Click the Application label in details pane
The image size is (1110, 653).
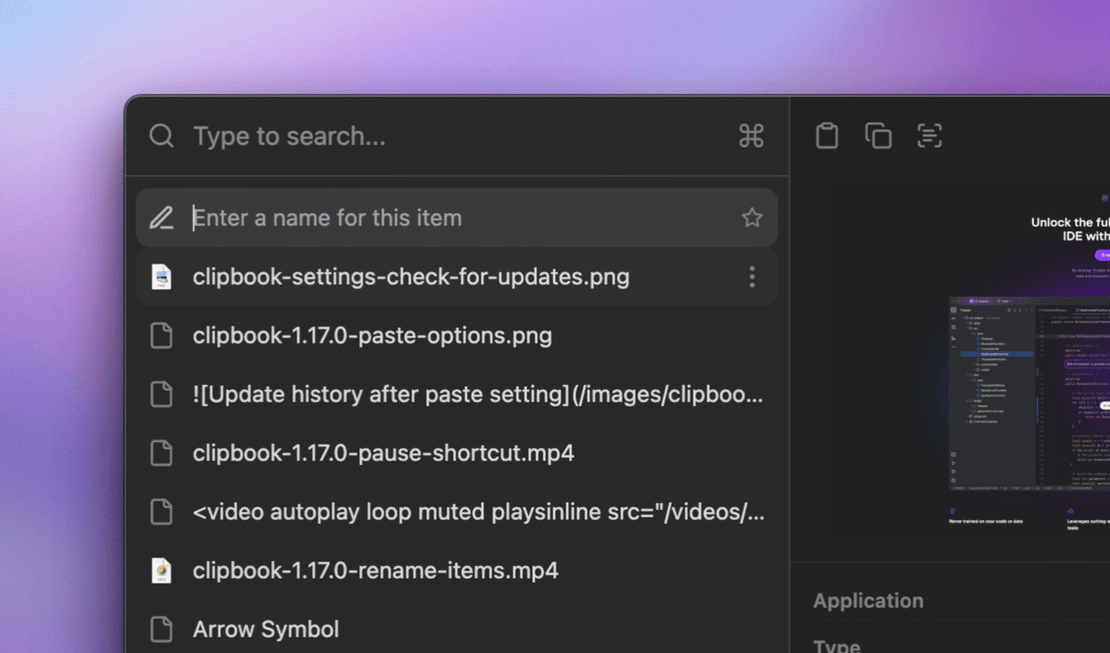tap(868, 601)
